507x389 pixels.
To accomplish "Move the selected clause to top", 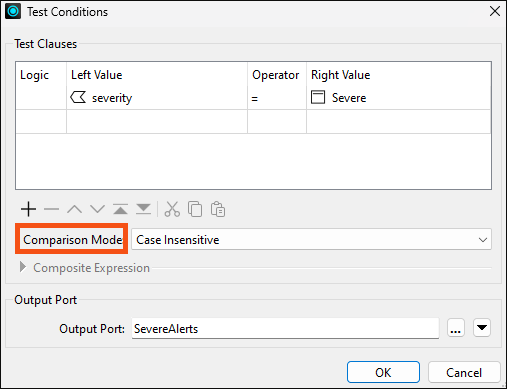I will [120, 209].
